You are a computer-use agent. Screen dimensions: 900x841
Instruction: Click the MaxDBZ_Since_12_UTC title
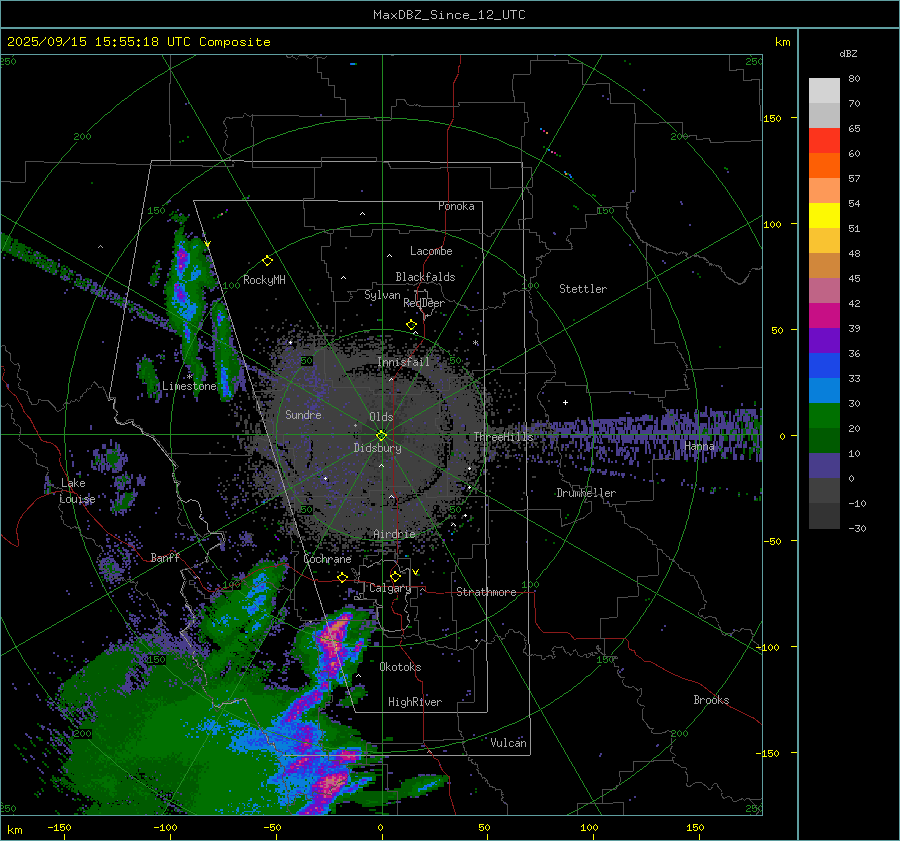(x=449, y=15)
